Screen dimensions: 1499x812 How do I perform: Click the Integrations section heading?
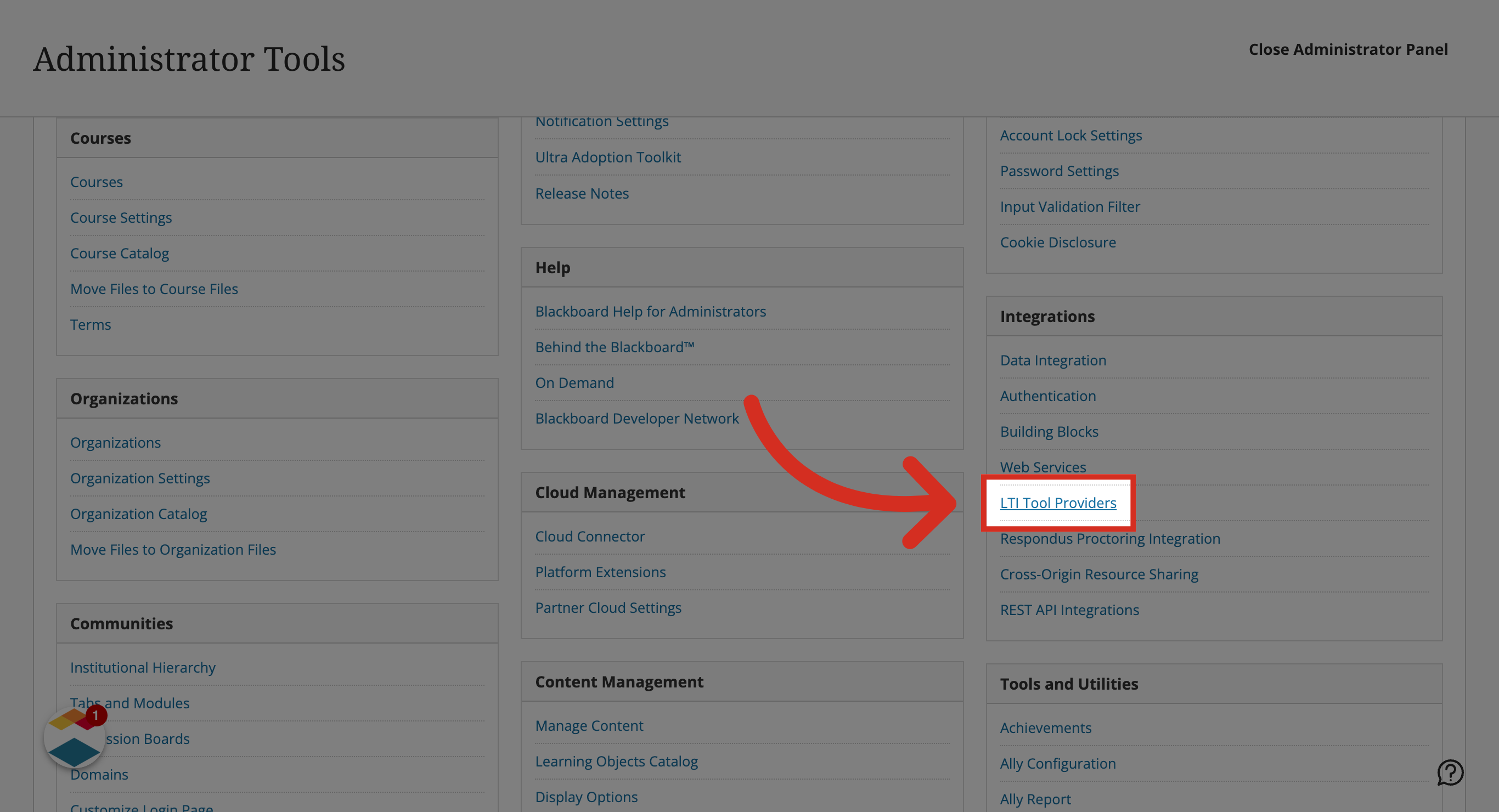pos(1047,317)
